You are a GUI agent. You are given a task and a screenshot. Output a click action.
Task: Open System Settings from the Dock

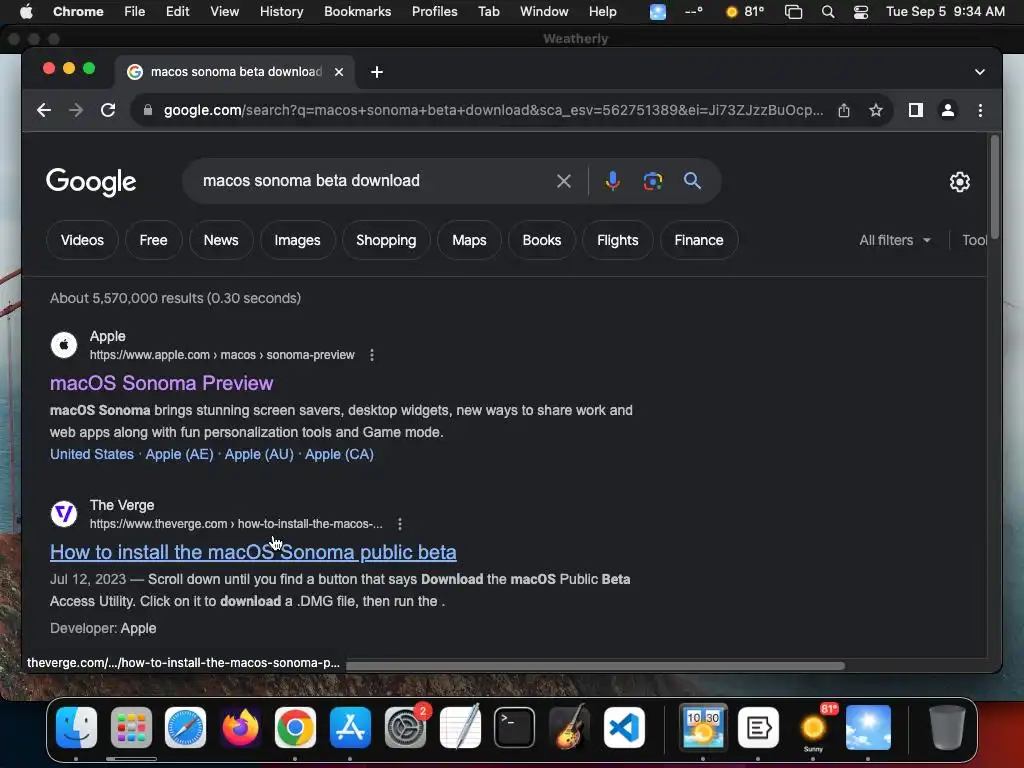(406, 727)
